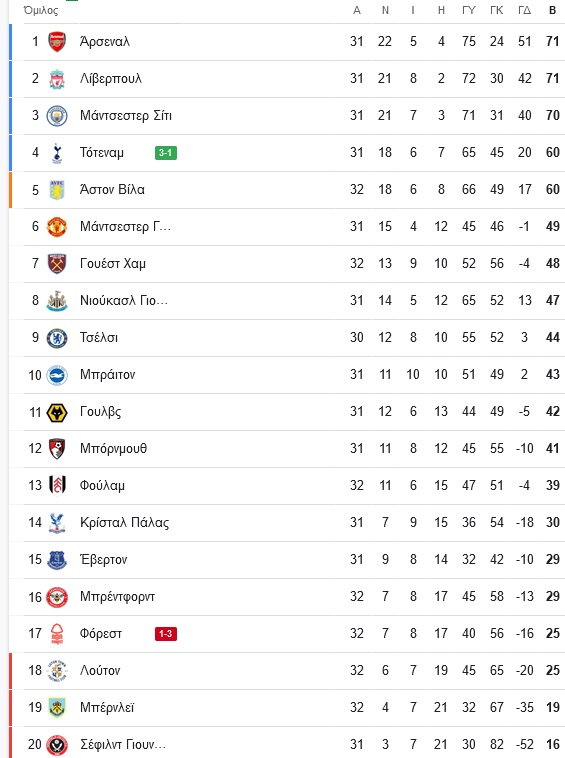565x758 pixels.
Task: Click the bold Β points column header
Action: pyautogui.click(x=552, y=10)
